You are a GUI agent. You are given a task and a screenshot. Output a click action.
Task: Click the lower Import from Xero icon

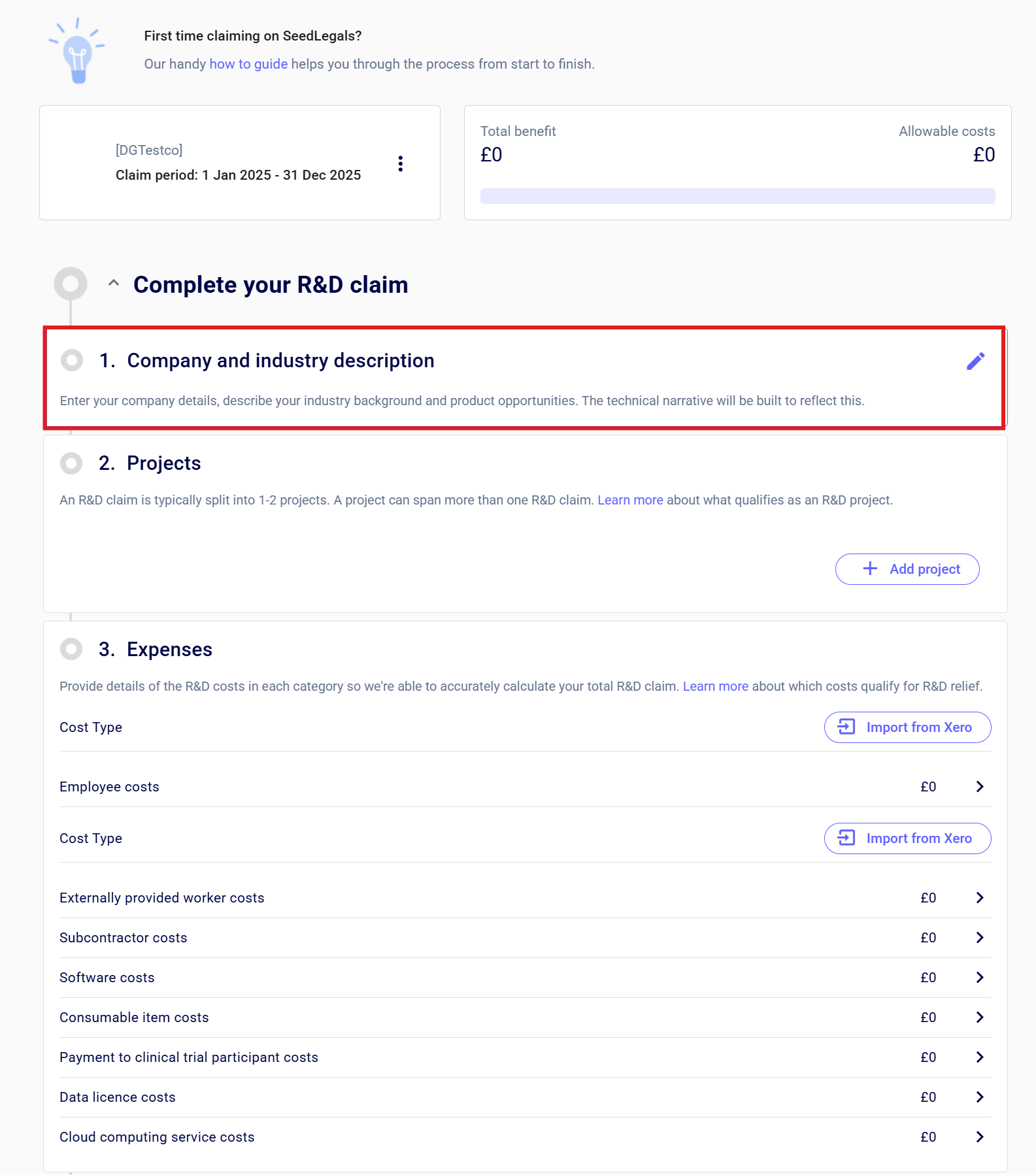click(x=846, y=838)
